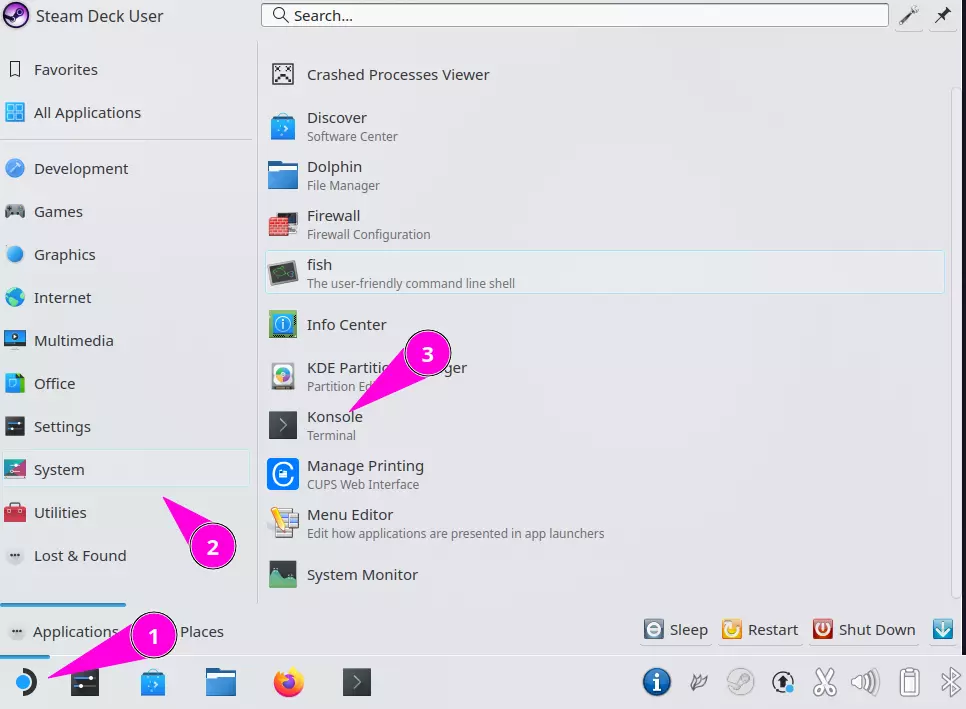Launch Konsole Terminal from list
Image resolution: width=966 pixels, height=709 pixels.
(604, 426)
